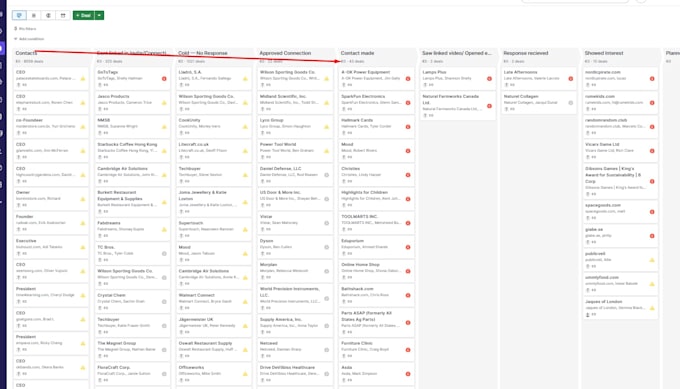Click red overdue icon on SparkFun Electronics card
The height and width of the screenshot is (389, 680).
[408, 103]
